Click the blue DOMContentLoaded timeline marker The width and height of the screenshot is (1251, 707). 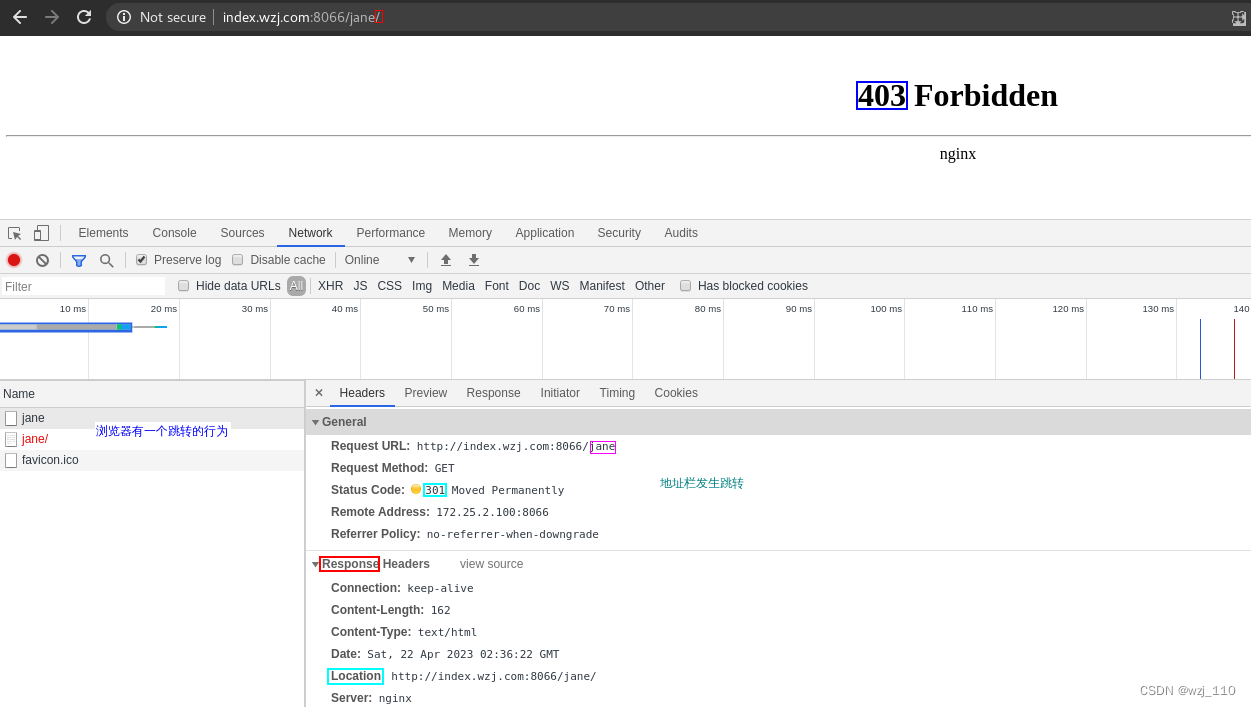pos(1200,349)
